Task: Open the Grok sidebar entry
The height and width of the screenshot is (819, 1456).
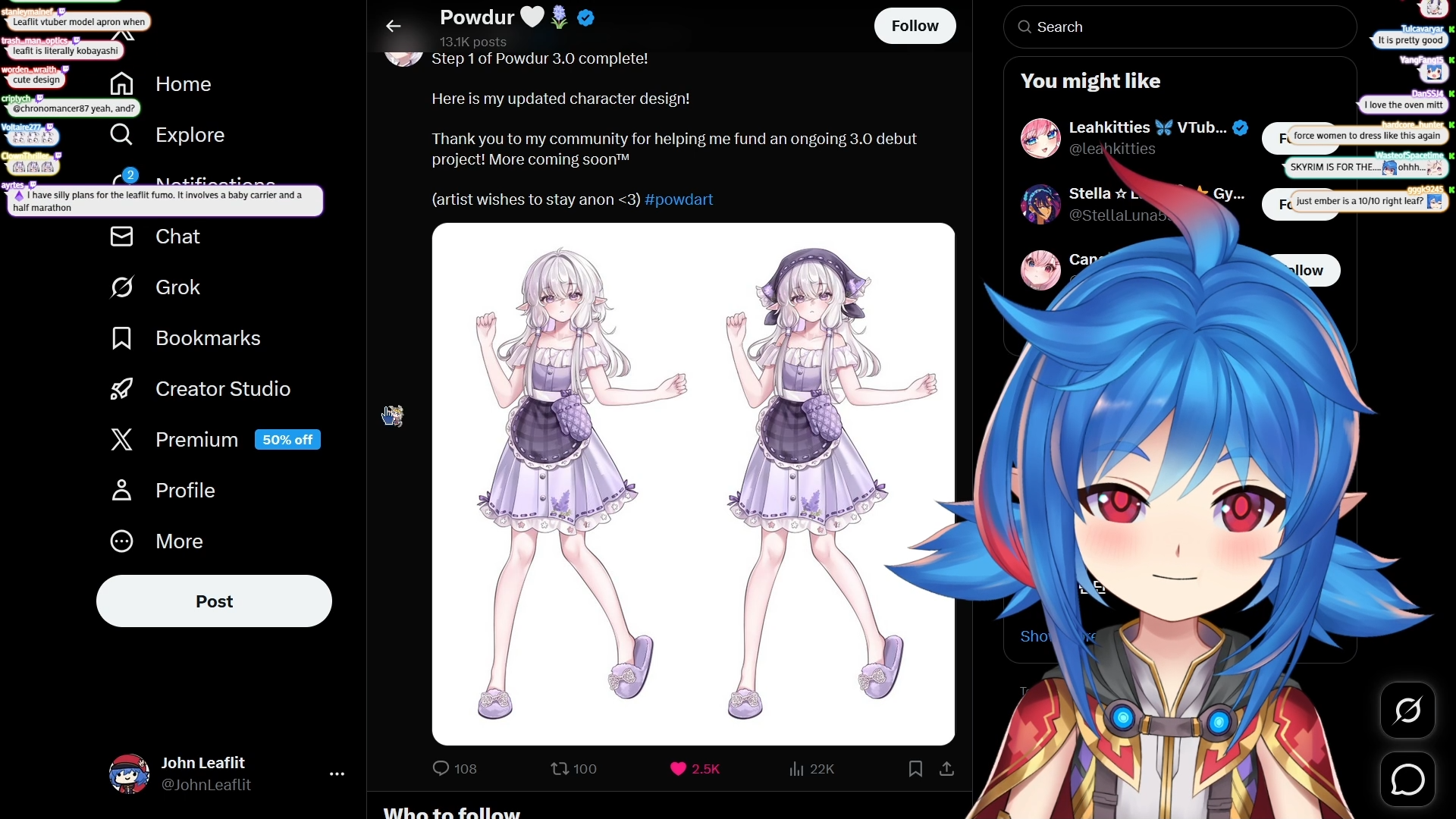Action: coord(155,287)
